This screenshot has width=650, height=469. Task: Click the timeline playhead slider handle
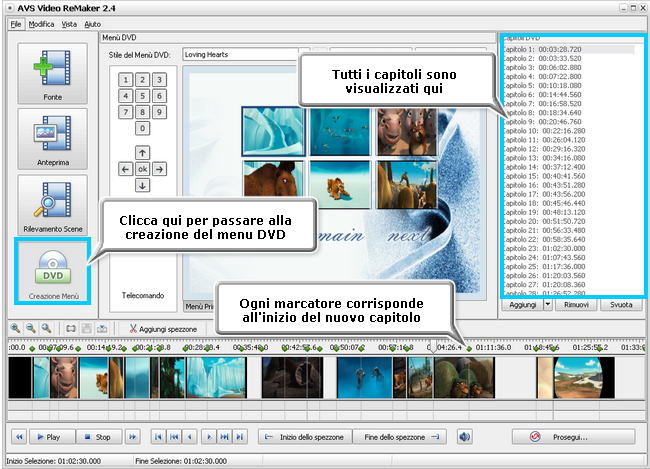point(433,347)
